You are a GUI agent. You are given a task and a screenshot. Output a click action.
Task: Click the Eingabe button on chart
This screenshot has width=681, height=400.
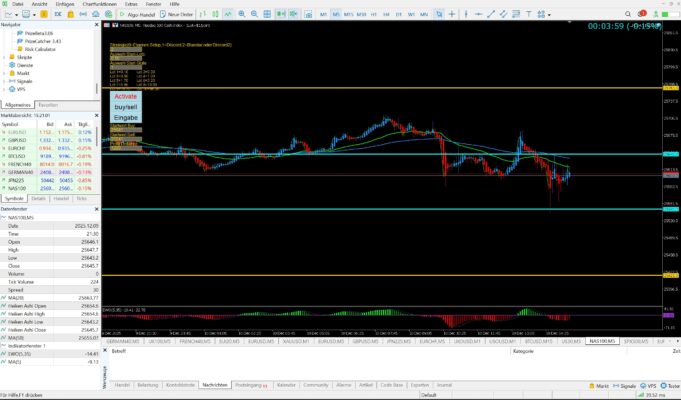(126, 118)
